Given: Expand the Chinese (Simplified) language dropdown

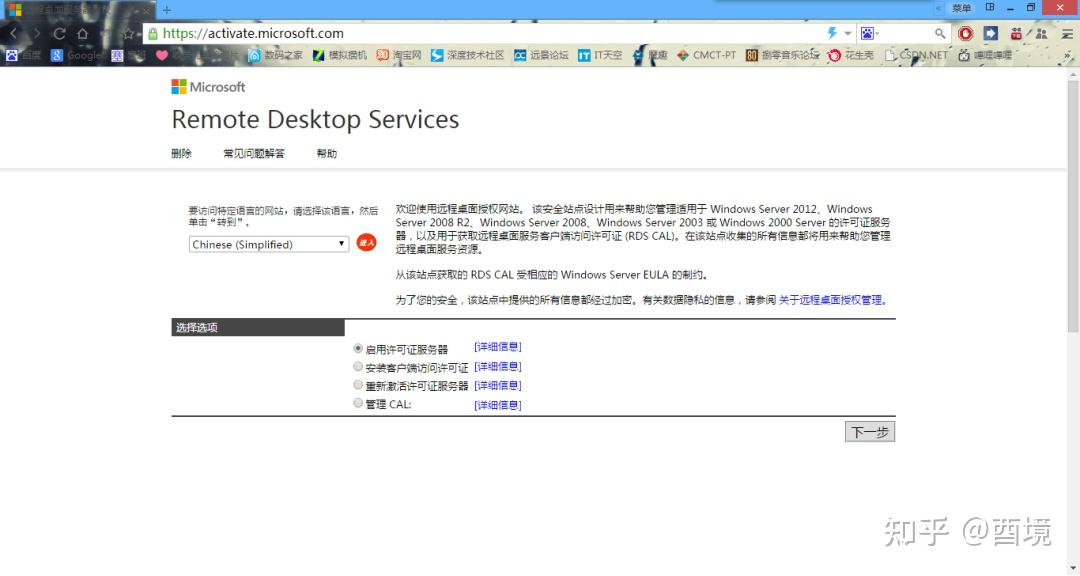Looking at the screenshot, I should click(x=269, y=245).
